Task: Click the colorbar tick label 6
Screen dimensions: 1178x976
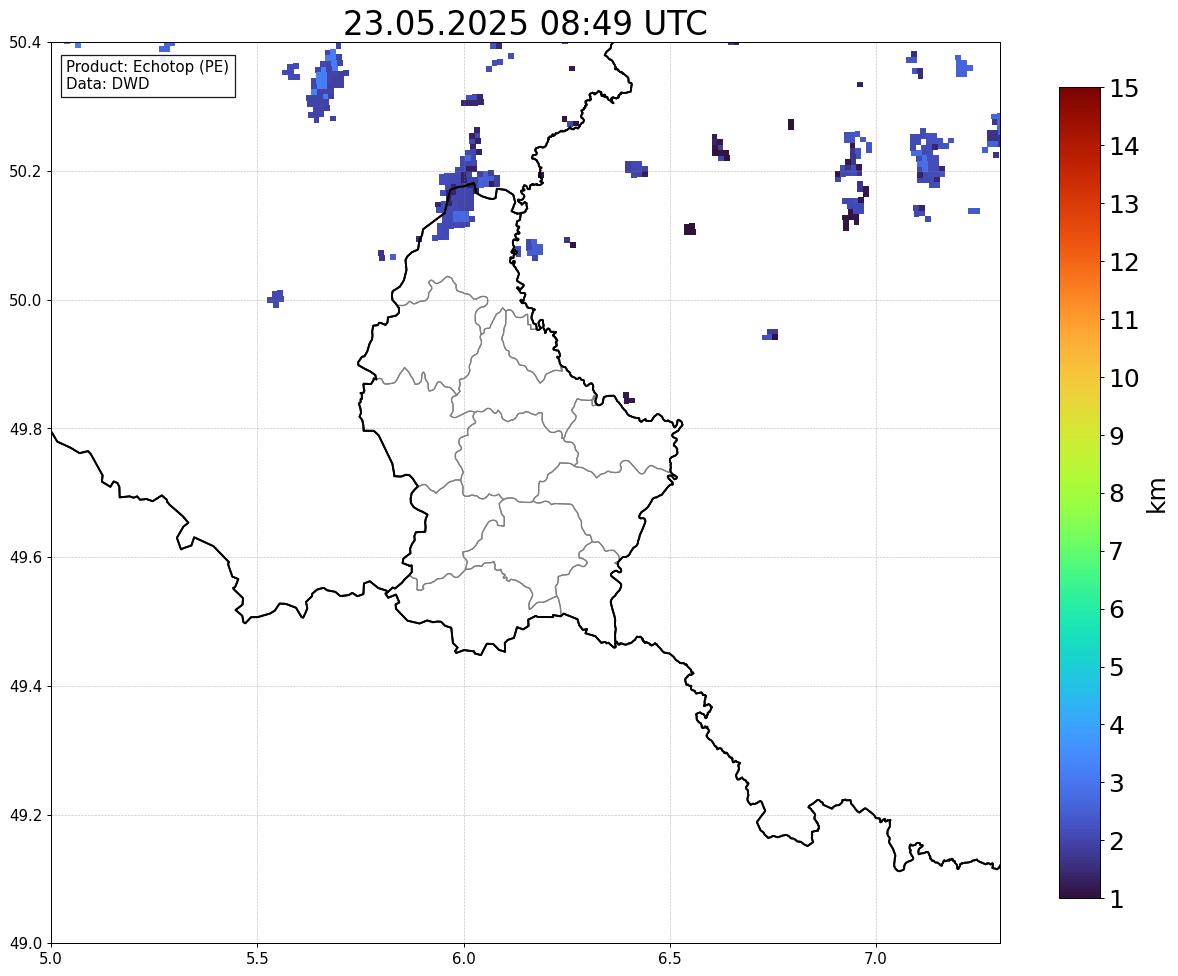Action: (1117, 609)
